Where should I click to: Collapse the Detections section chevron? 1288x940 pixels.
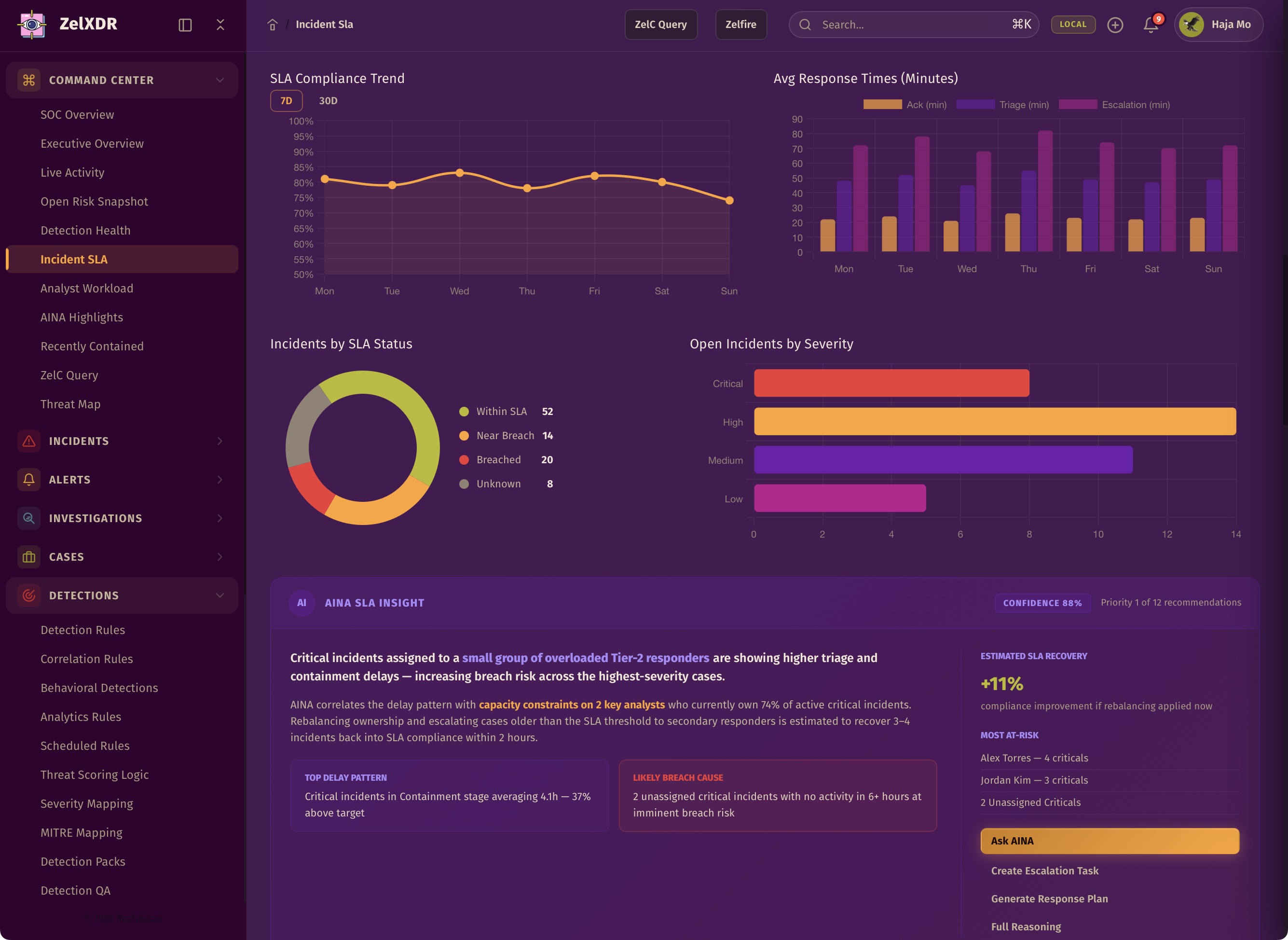coord(219,596)
